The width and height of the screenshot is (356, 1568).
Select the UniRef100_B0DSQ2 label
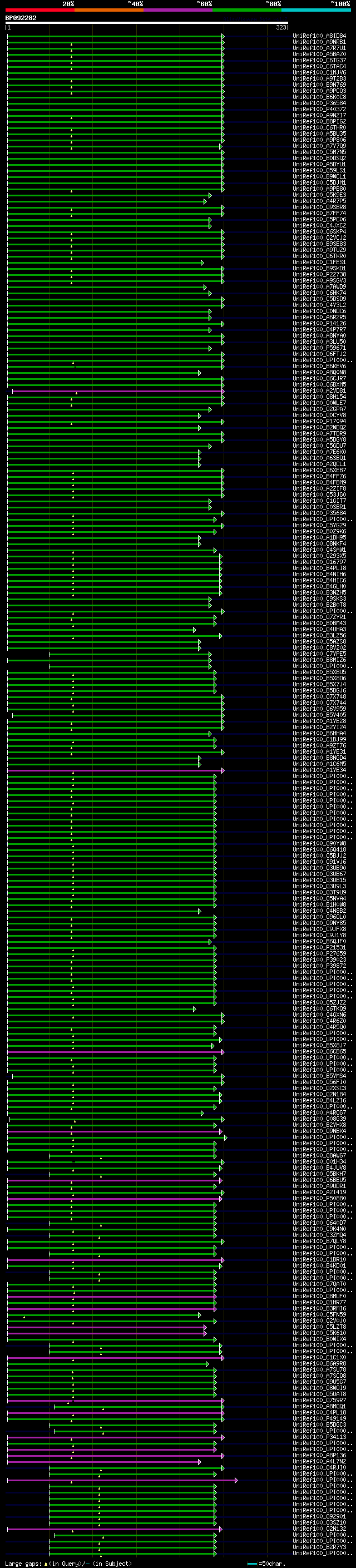(x=319, y=159)
